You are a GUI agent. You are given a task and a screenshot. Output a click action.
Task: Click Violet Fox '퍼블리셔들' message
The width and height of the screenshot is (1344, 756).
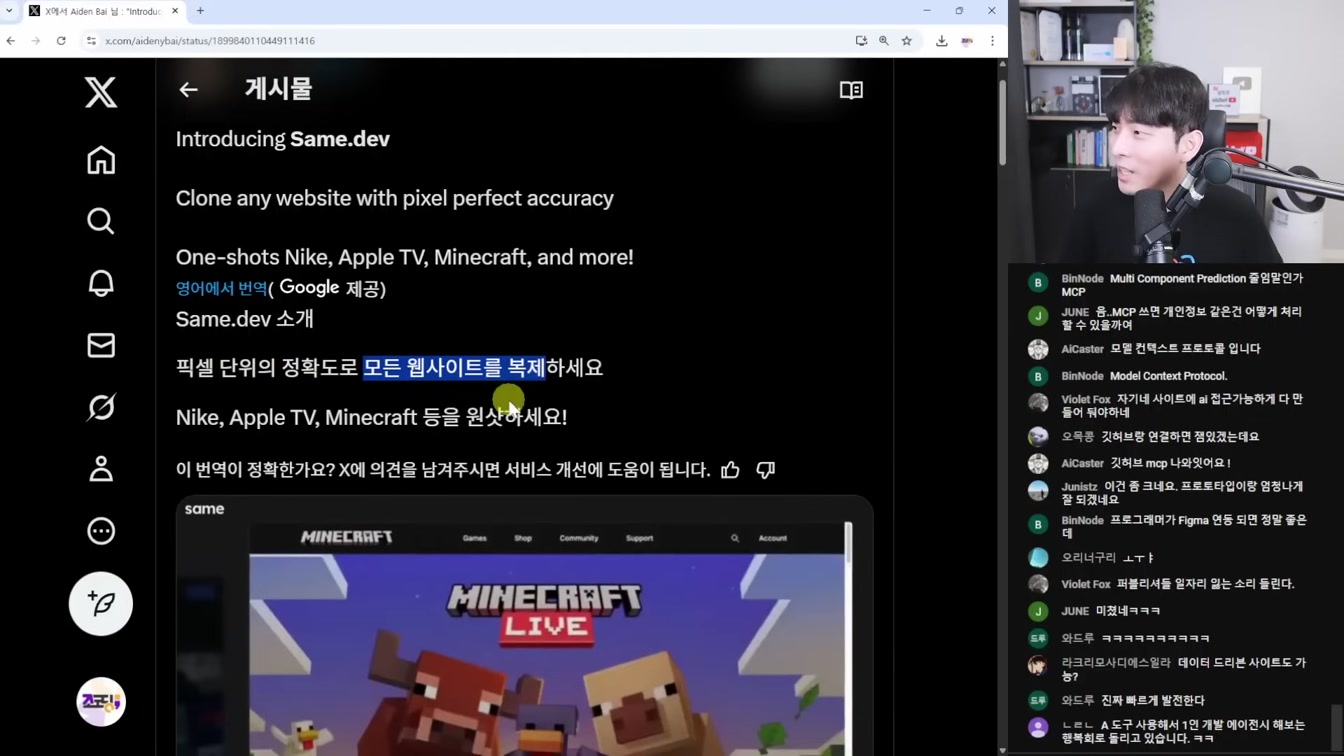(x=1205, y=584)
